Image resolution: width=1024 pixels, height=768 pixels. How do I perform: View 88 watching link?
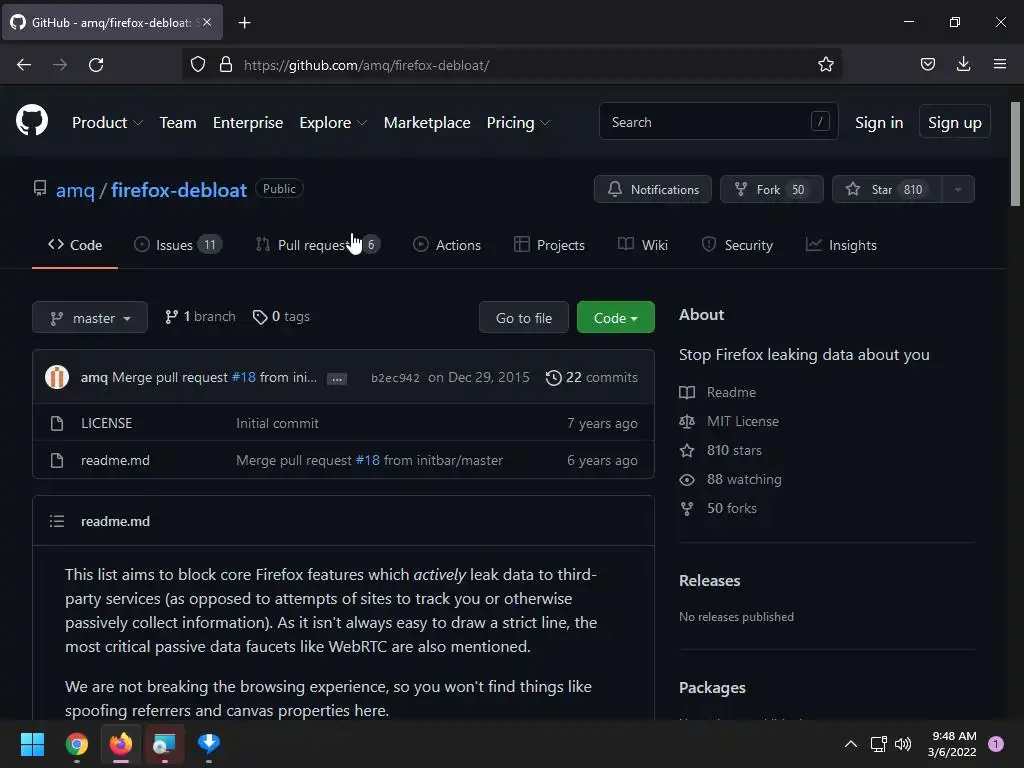pyautogui.click(x=730, y=479)
